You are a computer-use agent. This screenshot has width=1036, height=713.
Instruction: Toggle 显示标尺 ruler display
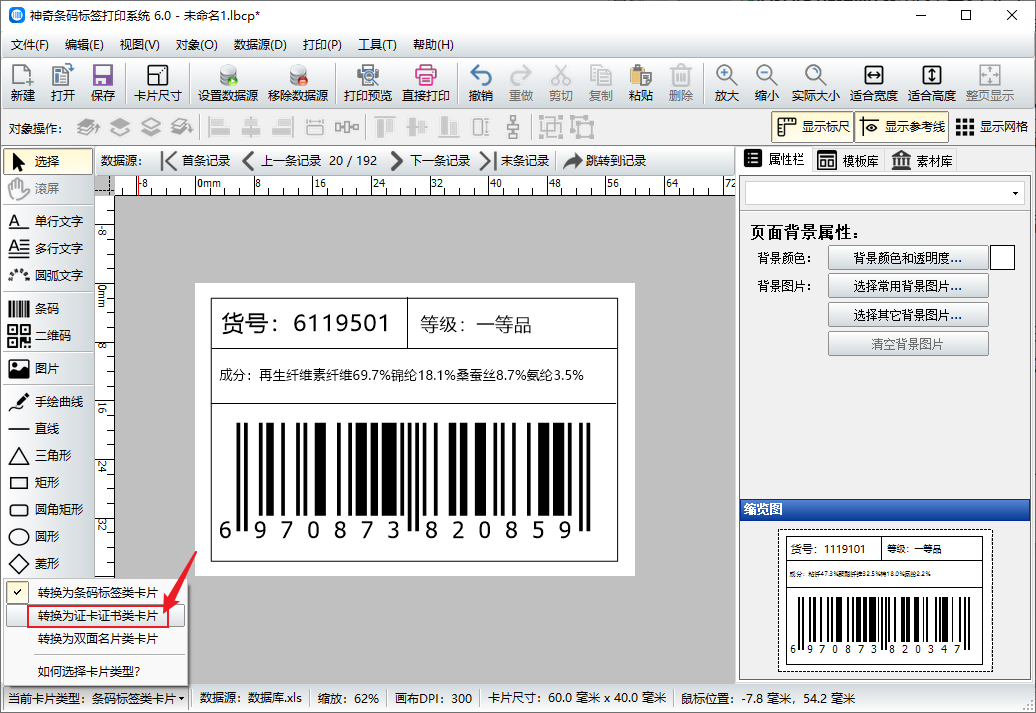pyautogui.click(x=813, y=126)
